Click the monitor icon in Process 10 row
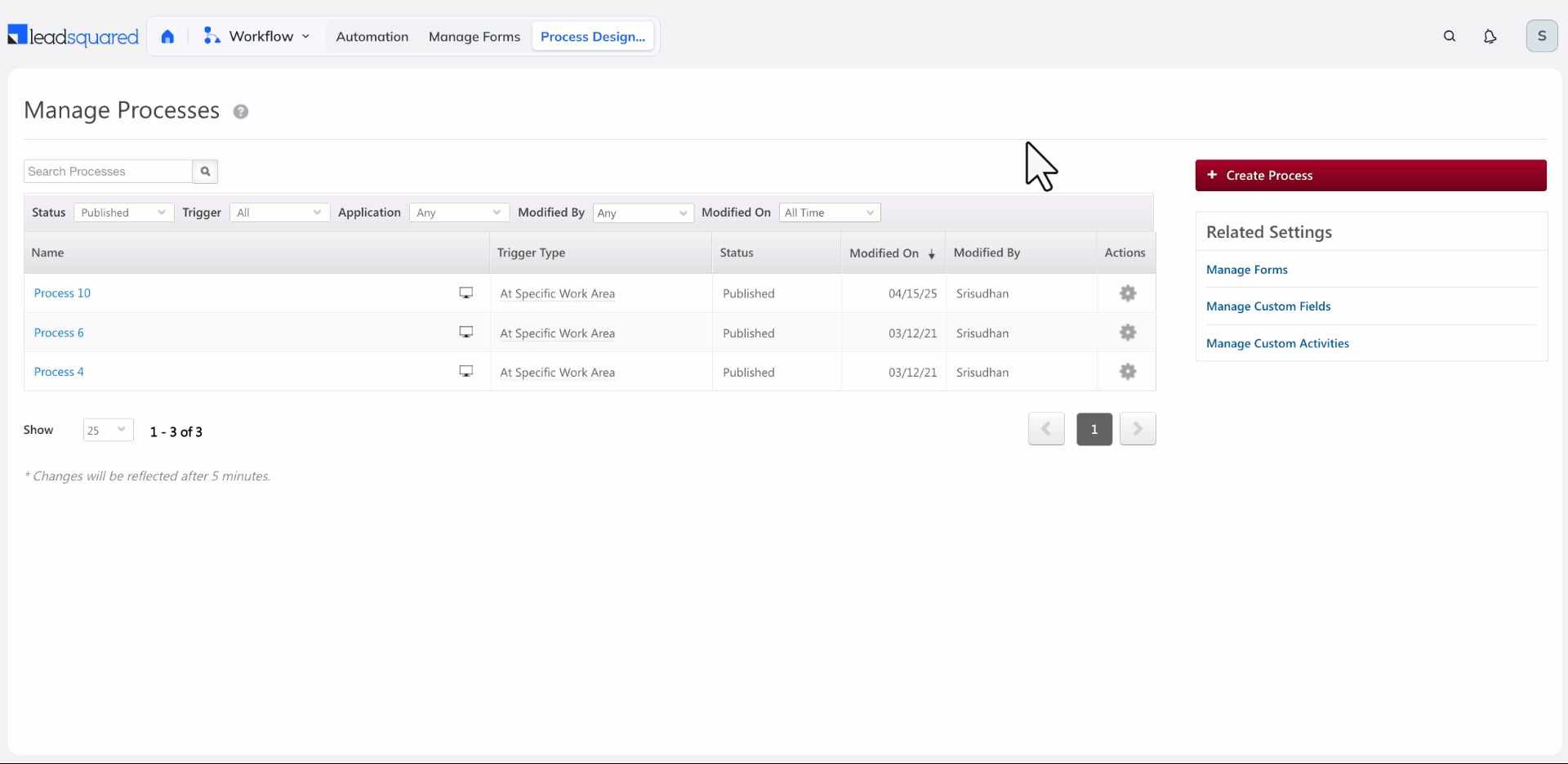The width and height of the screenshot is (1568, 764). pyautogui.click(x=466, y=293)
